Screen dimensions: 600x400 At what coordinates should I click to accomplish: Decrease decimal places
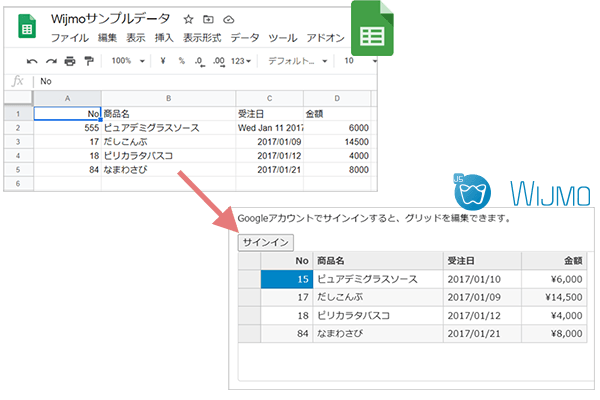click(x=200, y=61)
